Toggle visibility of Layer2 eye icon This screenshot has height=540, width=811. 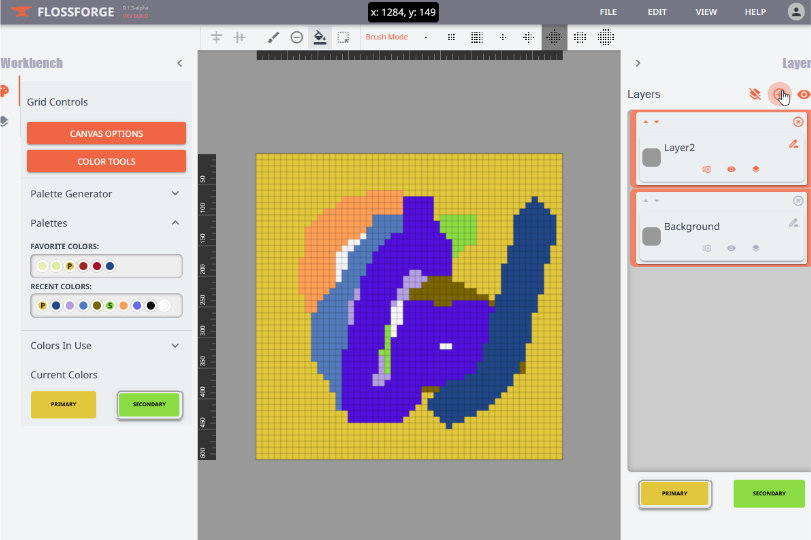(731, 170)
